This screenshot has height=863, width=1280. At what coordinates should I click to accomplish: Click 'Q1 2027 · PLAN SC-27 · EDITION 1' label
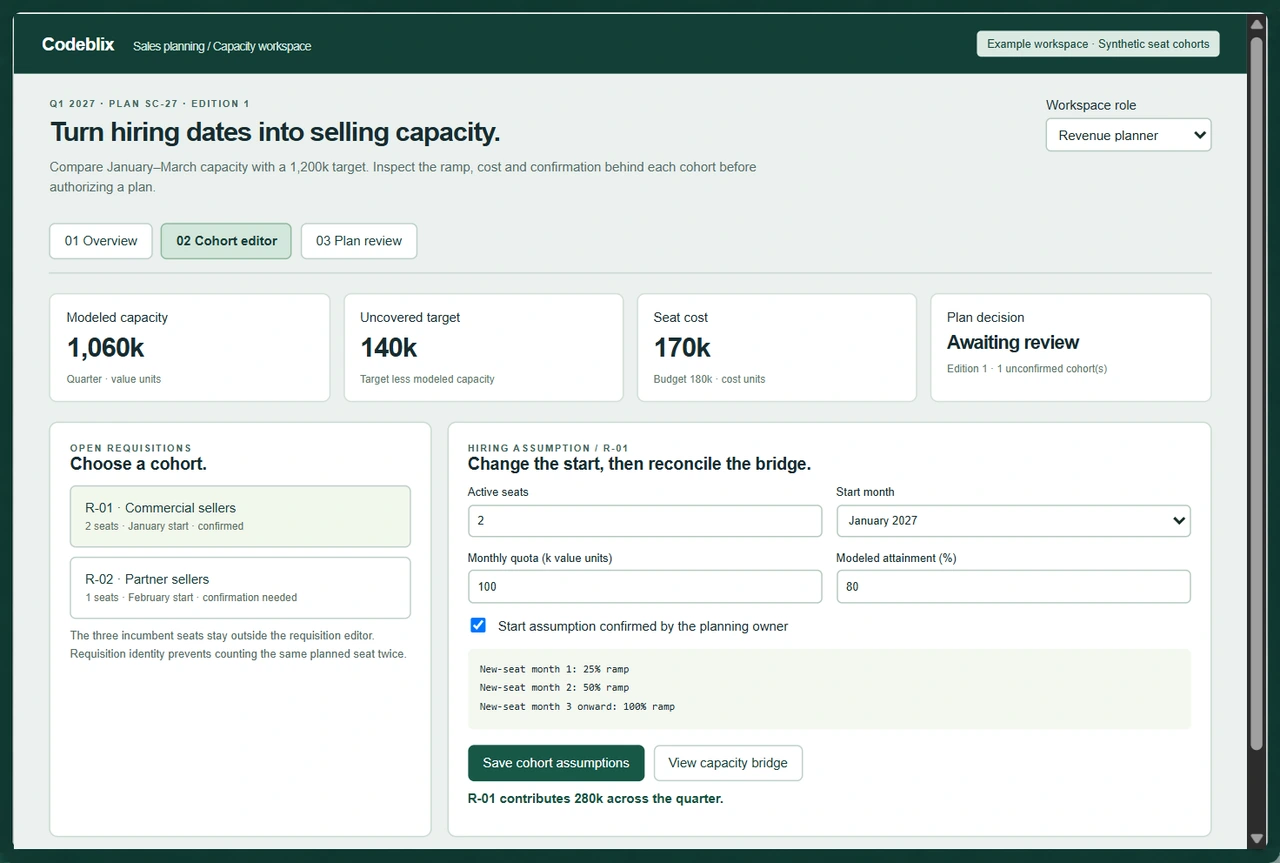150,104
